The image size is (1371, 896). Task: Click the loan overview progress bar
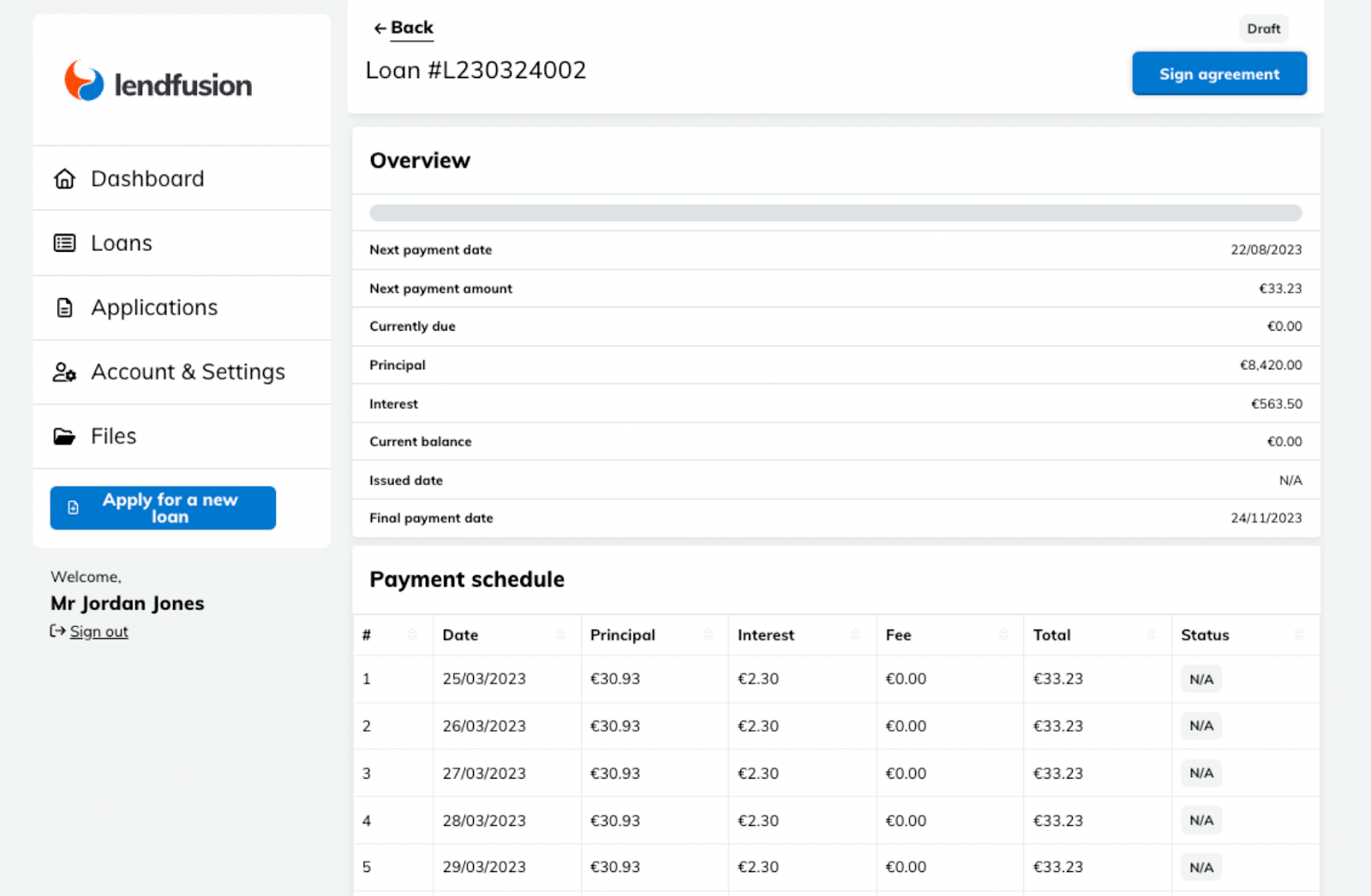835,212
